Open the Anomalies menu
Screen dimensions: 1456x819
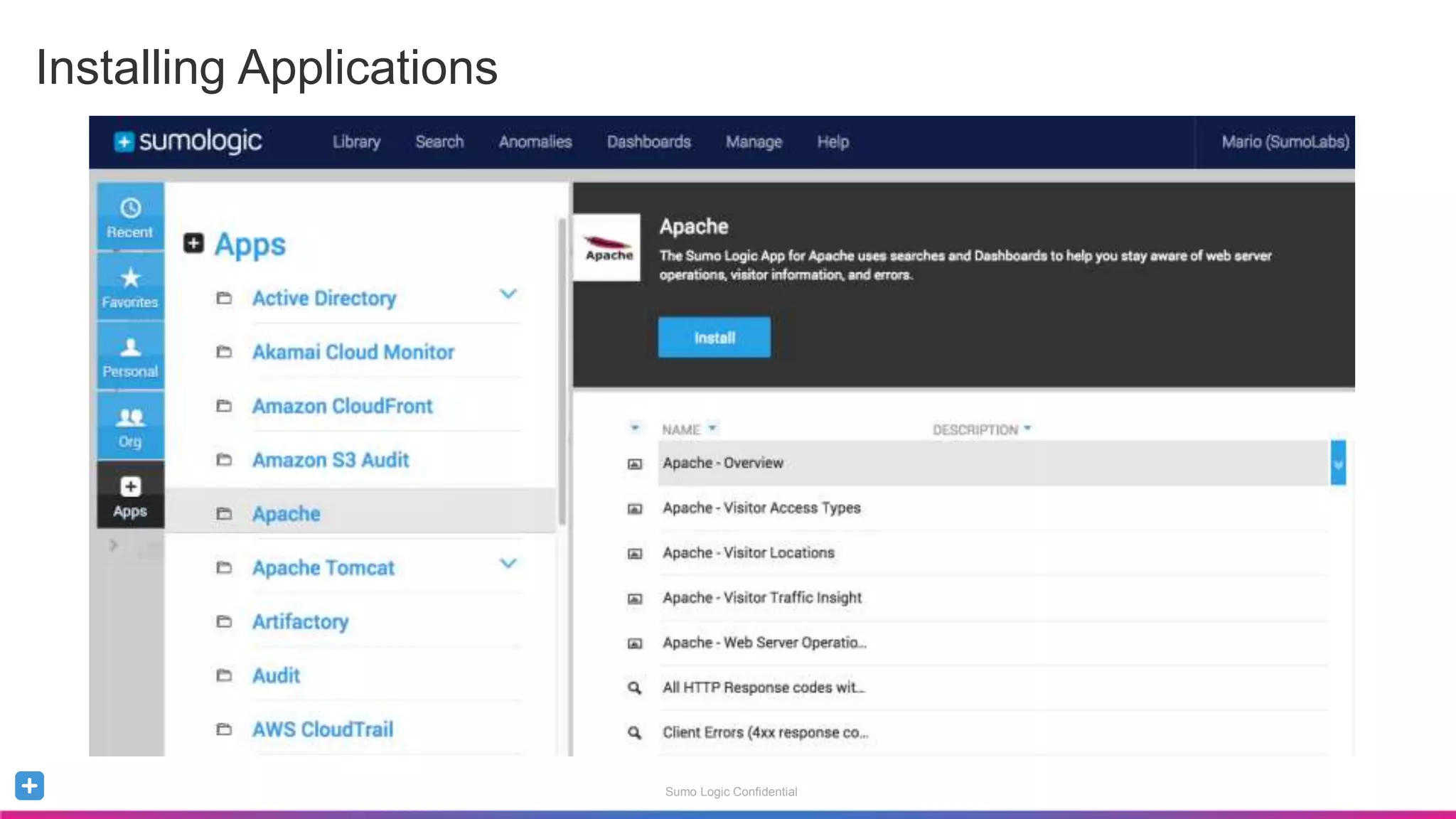tap(535, 141)
